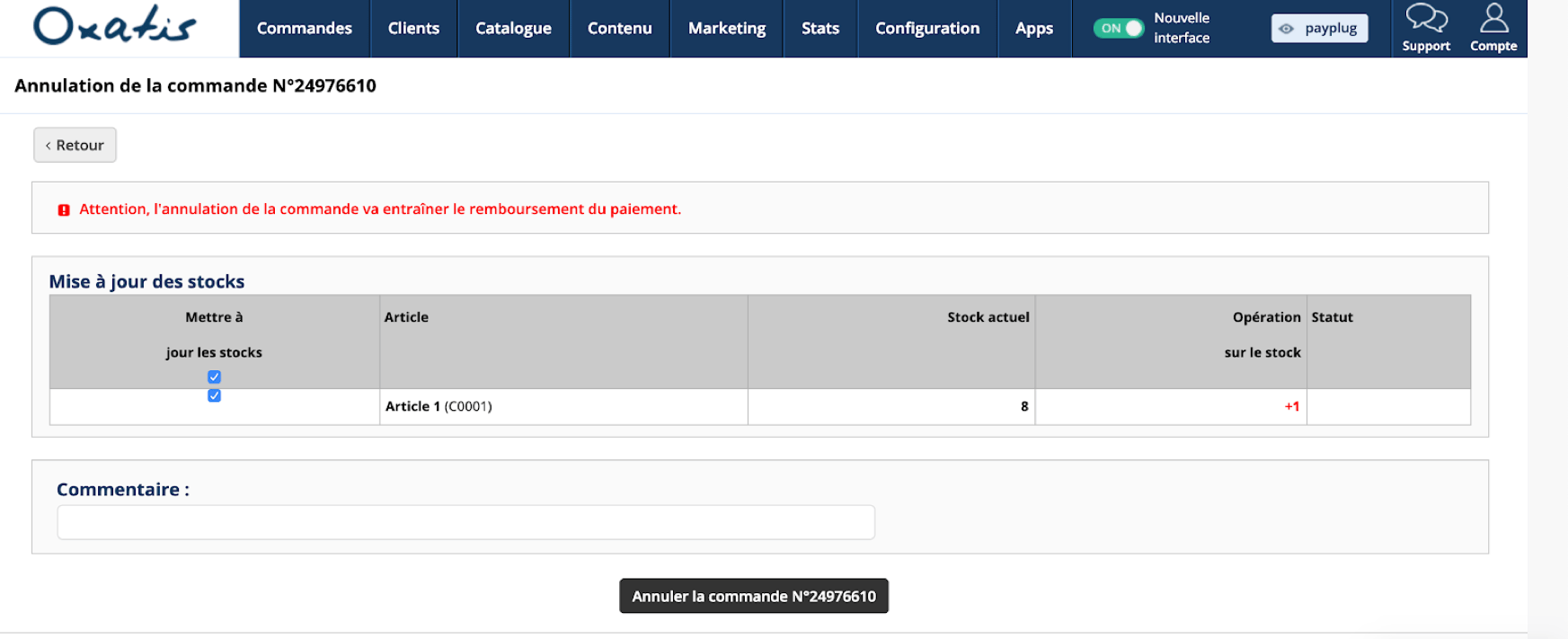
Task: Click the eye icon in payplug button
Action: tap(1287, 29)
